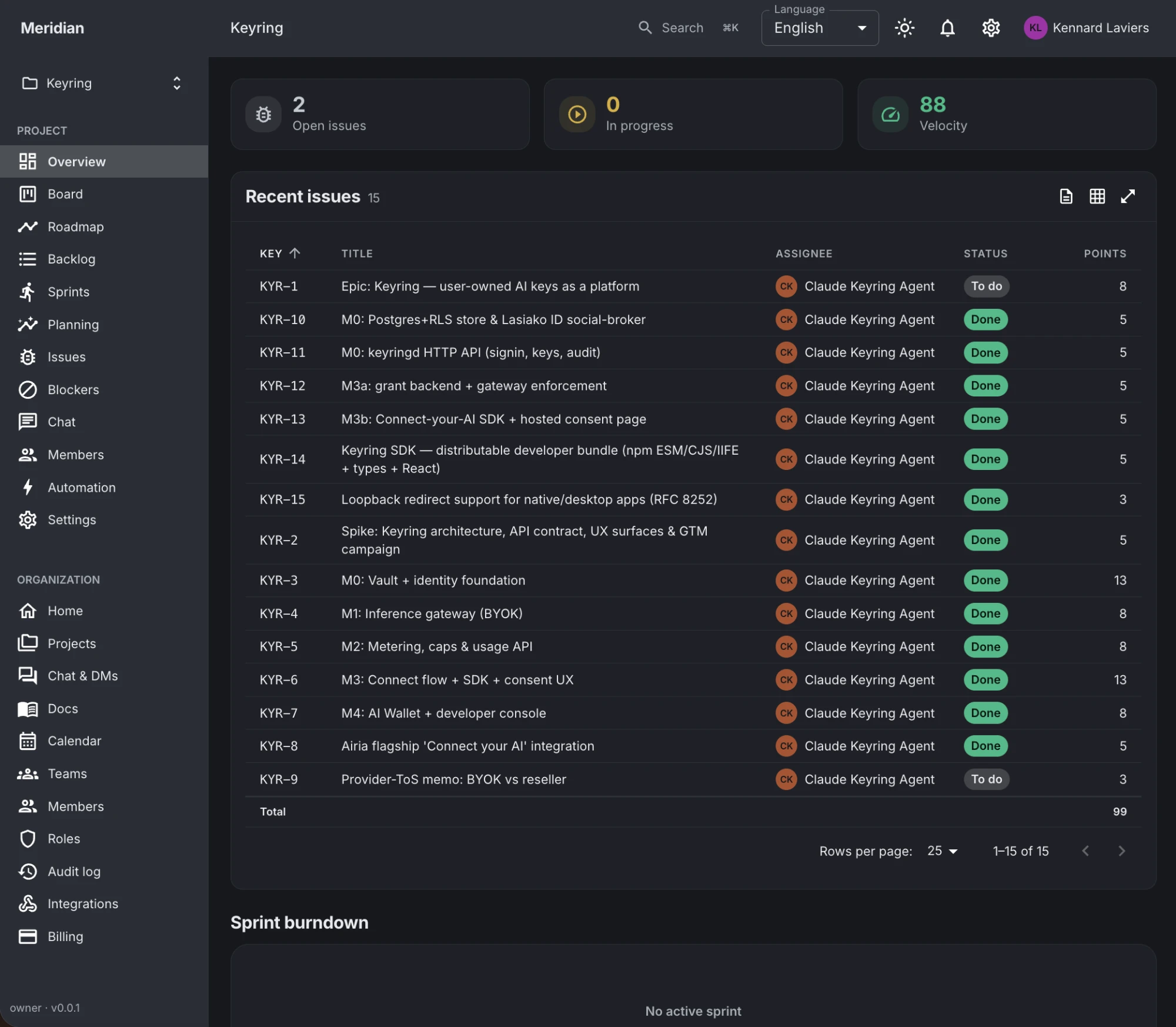Click 'Provider-ToS memo: BYOK vs reseller' title
This screenshot has height=1027, width=1176.
pyautogui.click(x=453, y=779)
